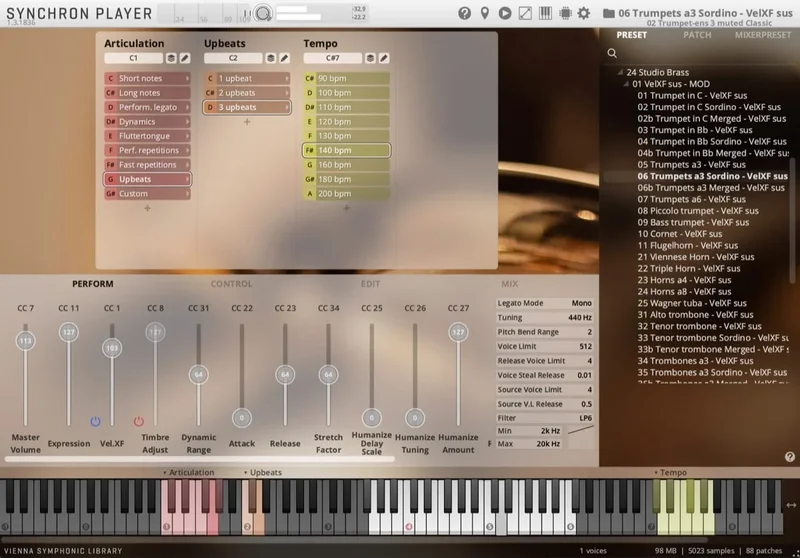Image resolution: width=800 pixels, height=558 pixels.
Task: Switch to the EDIT tab
Action: [370, 284]
